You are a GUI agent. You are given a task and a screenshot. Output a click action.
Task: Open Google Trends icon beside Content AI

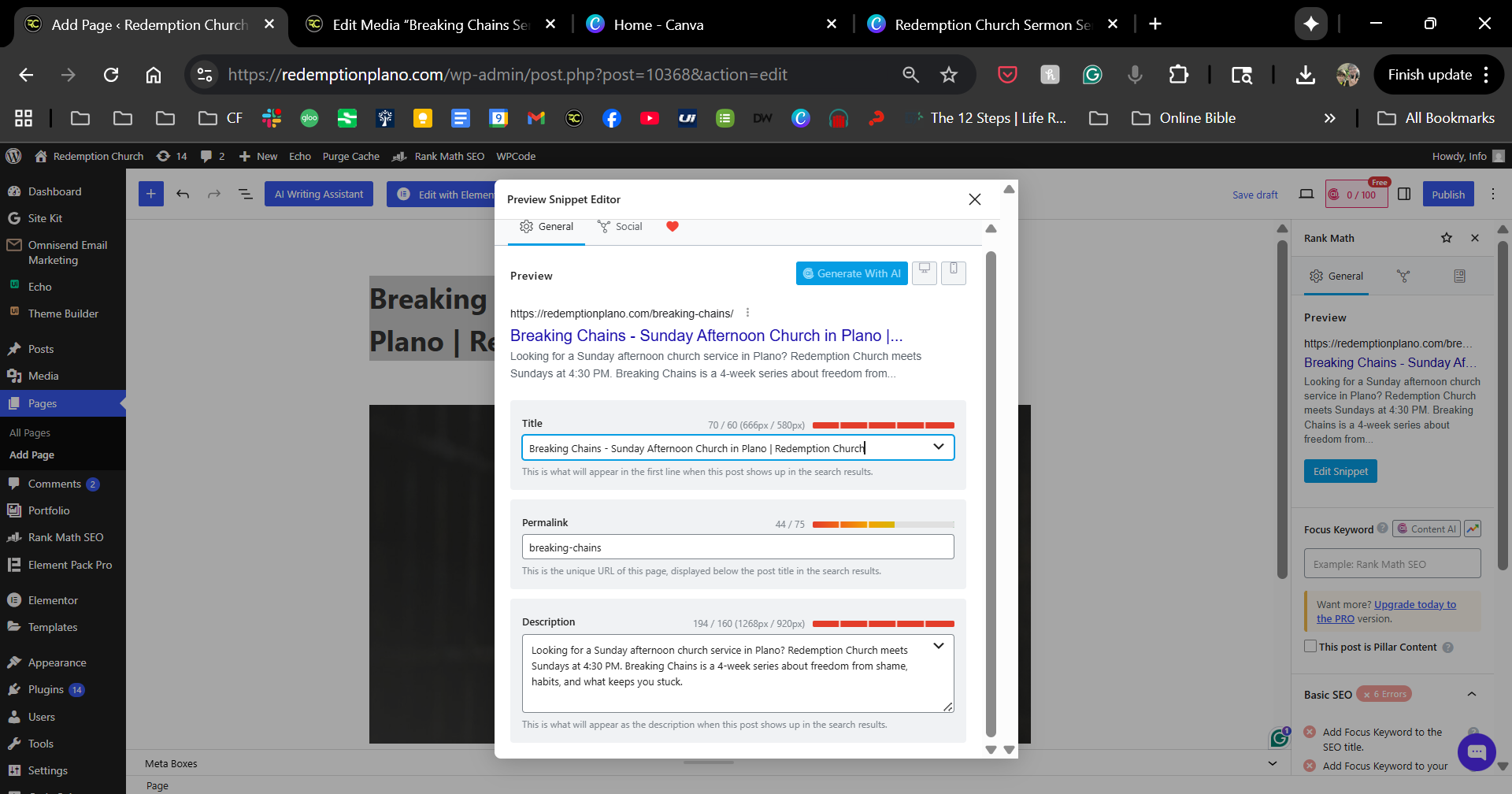click(1473, 529)
